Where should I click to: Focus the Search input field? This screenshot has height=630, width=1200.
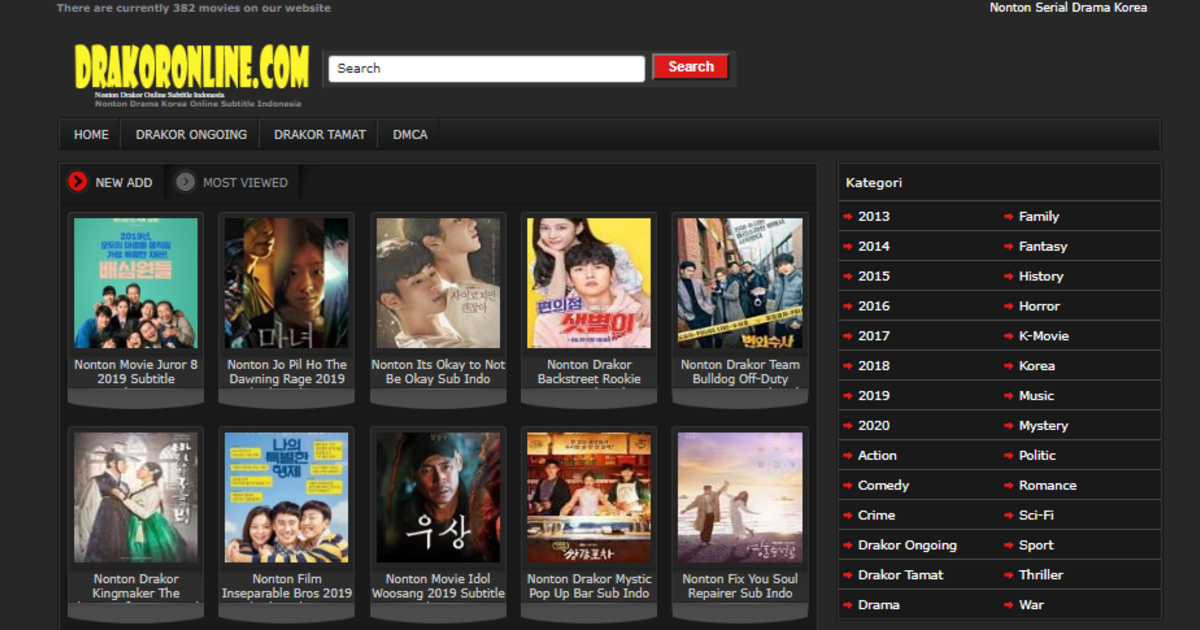(487, 68)
